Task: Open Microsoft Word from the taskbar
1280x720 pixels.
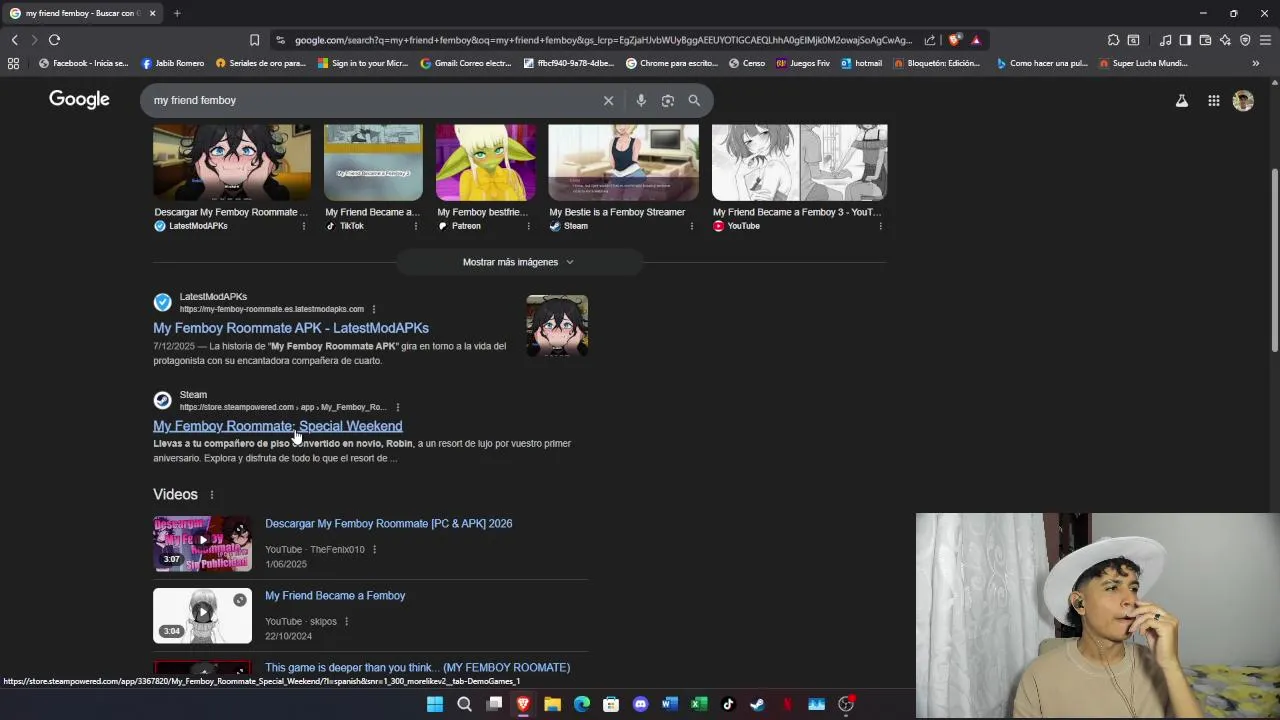Action: pos(670,704)
